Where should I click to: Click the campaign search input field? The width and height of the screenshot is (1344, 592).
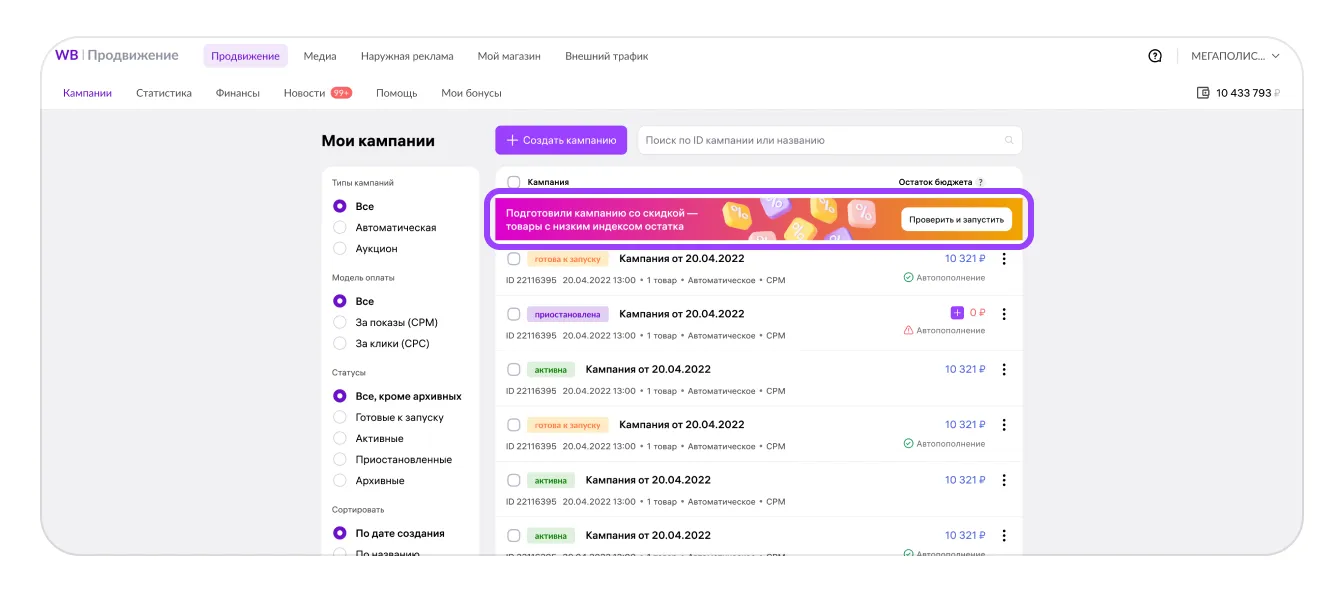(820, 141)
